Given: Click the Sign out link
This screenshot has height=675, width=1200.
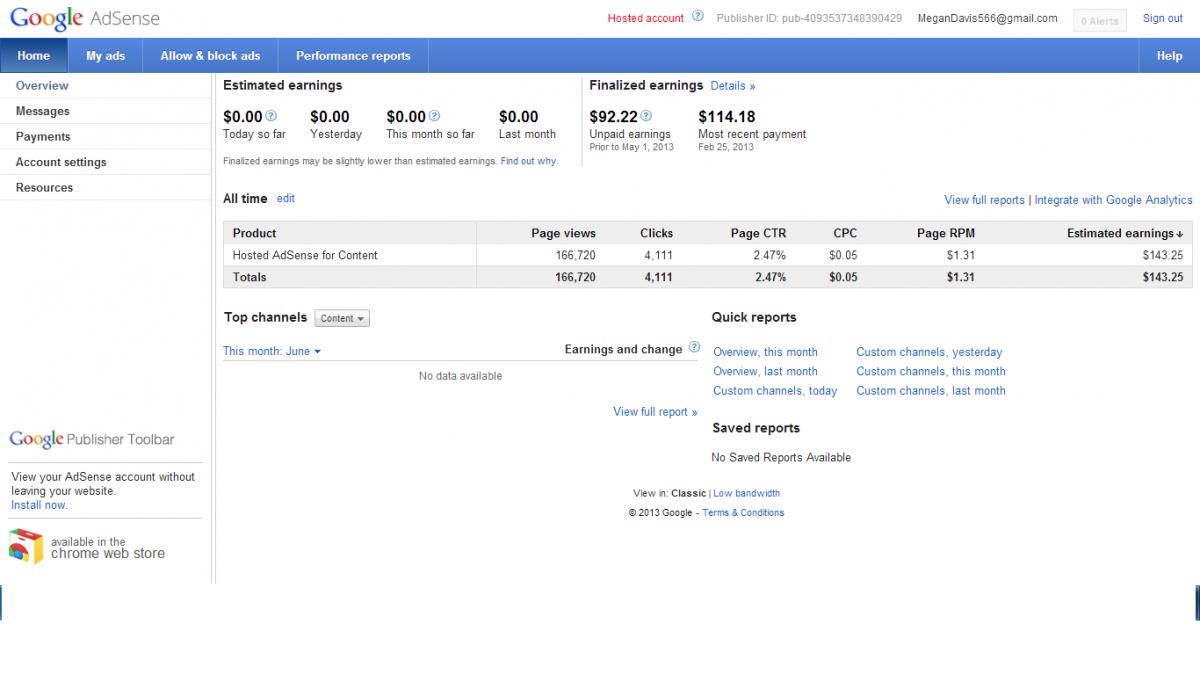Looking at the screenshot, I should 1163,18.
